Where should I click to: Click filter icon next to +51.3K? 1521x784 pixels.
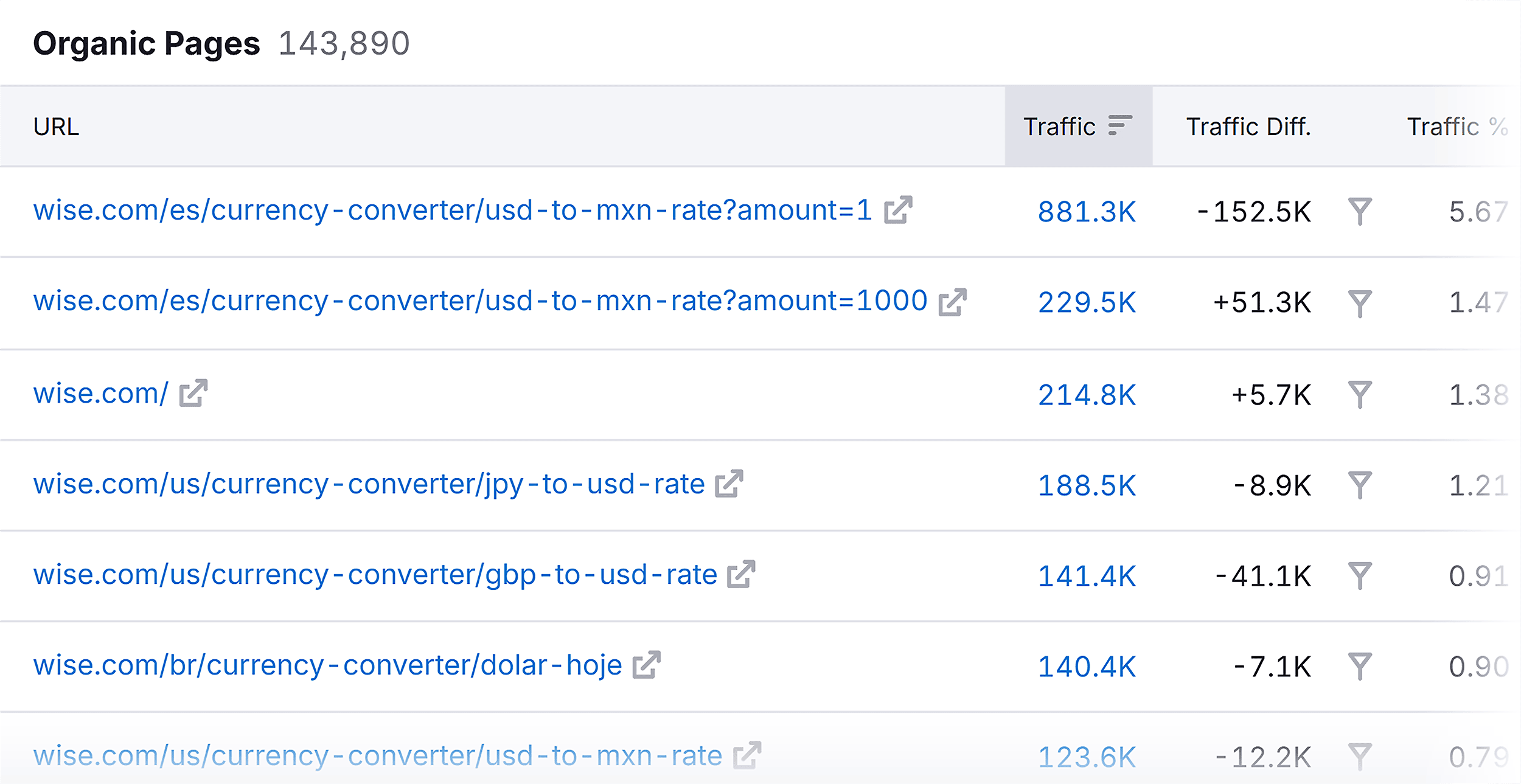(1360, 304)
